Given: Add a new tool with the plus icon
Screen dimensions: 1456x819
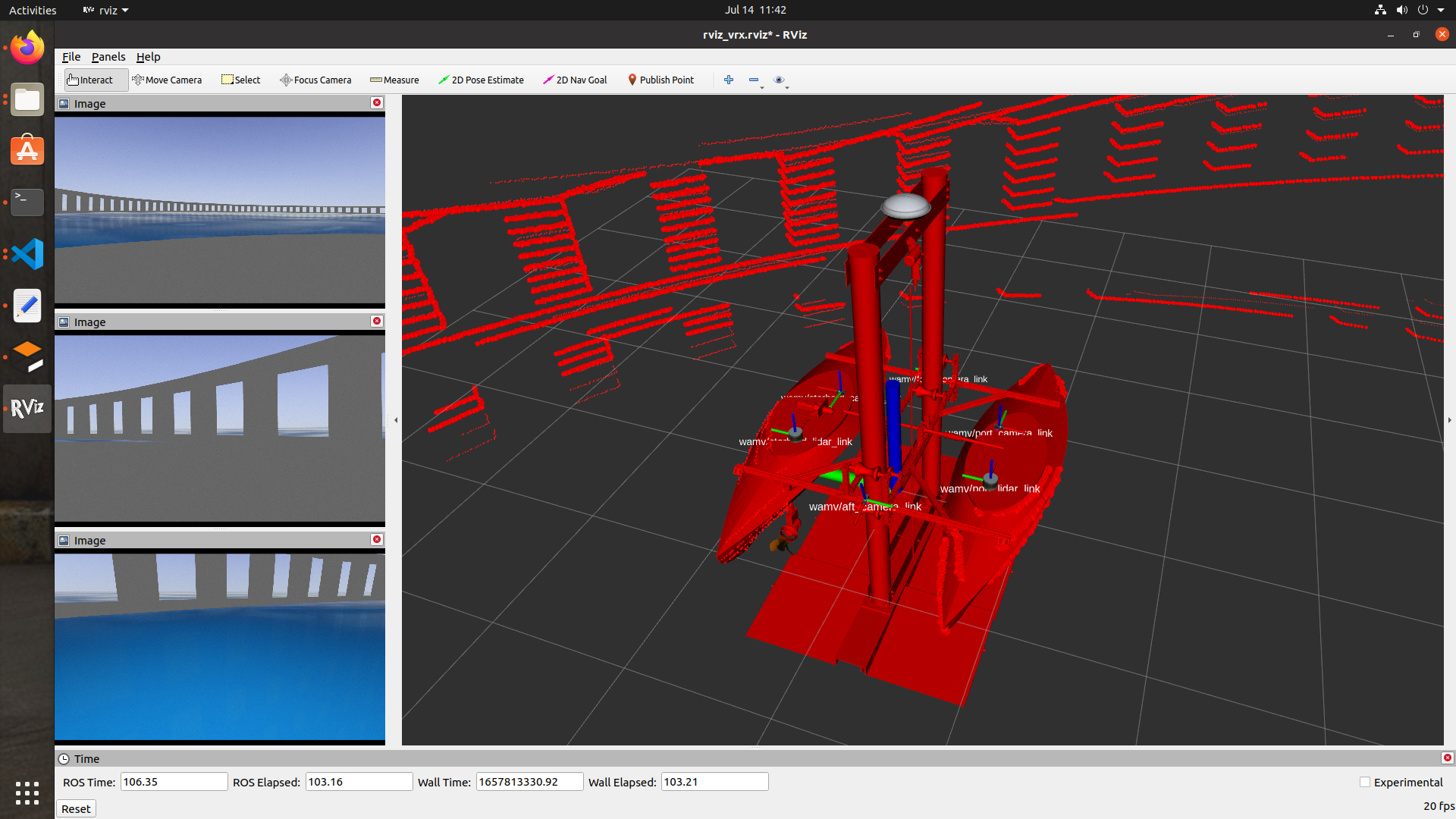Looking at the screenshot, I should pos(728,80).
